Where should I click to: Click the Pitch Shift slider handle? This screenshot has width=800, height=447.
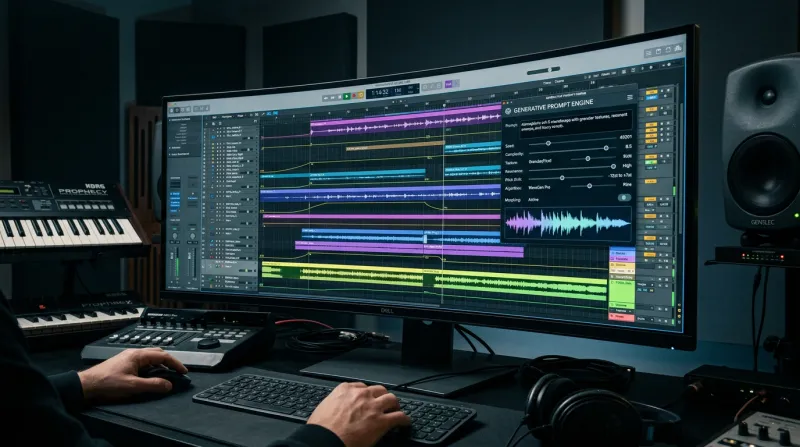click(x=562, y=178)
